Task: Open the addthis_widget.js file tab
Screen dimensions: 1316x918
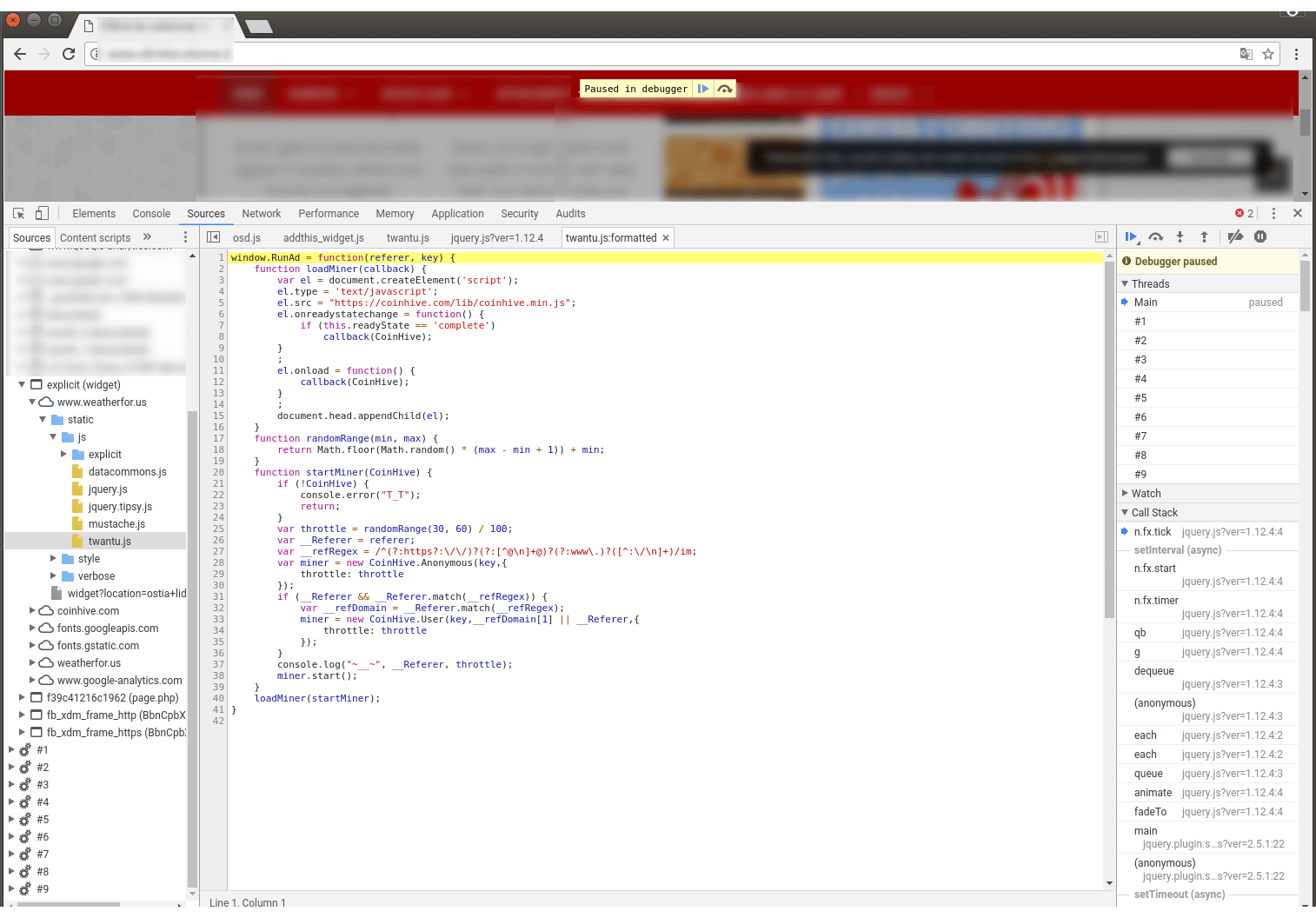Action: (323, 237)
